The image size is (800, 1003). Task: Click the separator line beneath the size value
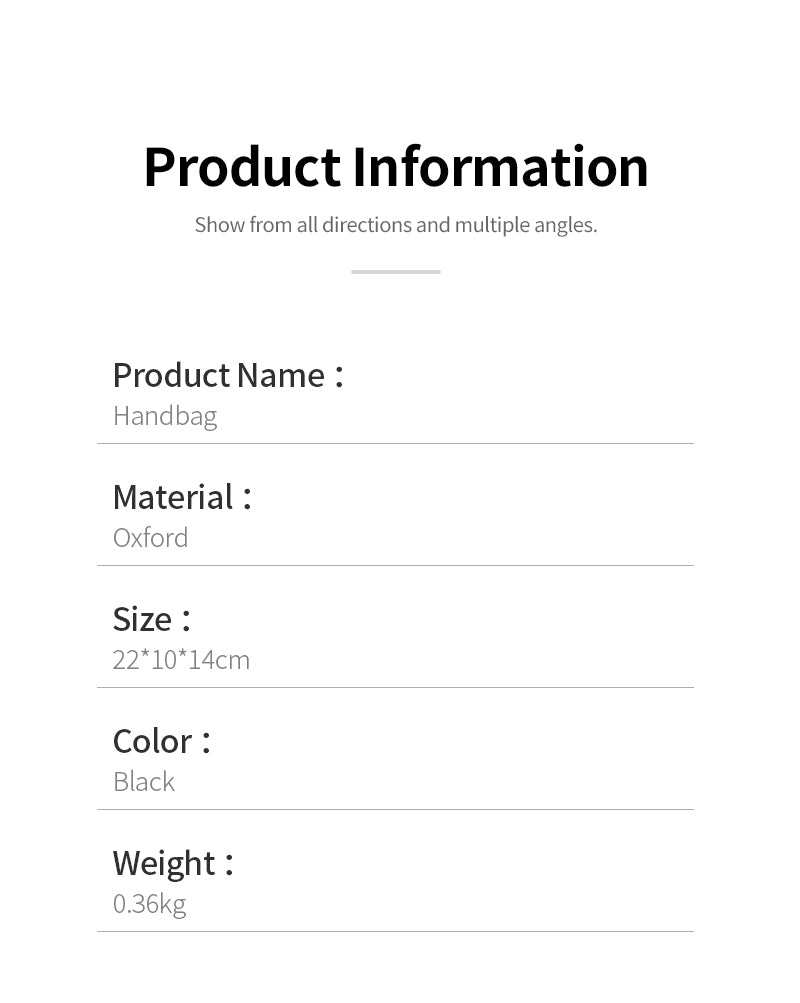click(395, 687)
